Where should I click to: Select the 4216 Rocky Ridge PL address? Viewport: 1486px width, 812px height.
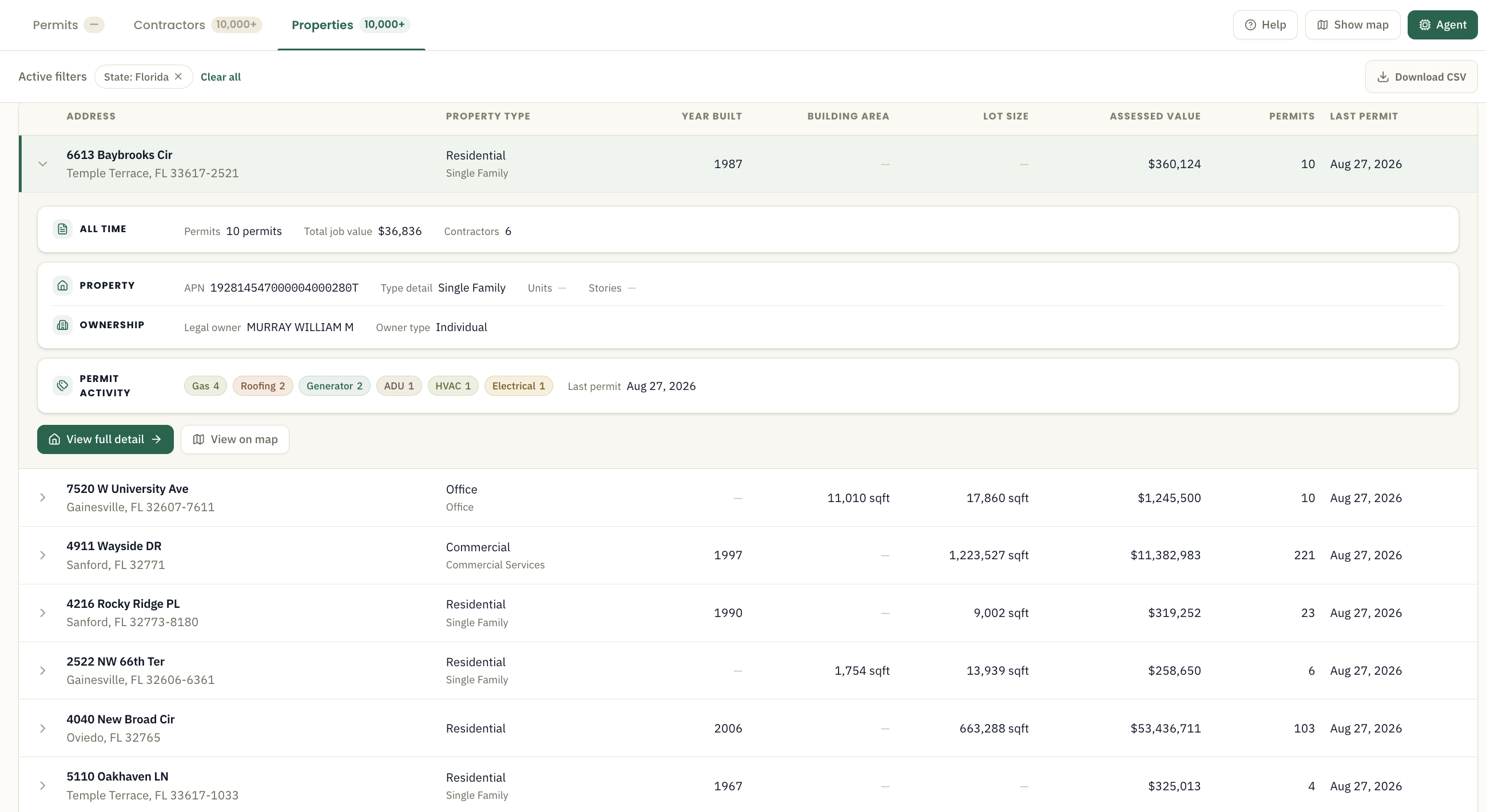[123, 603]
